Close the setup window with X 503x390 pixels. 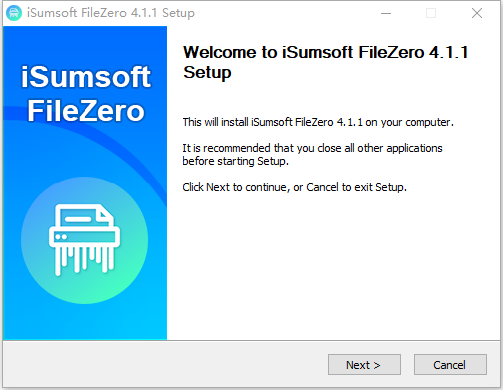[477, 13]
